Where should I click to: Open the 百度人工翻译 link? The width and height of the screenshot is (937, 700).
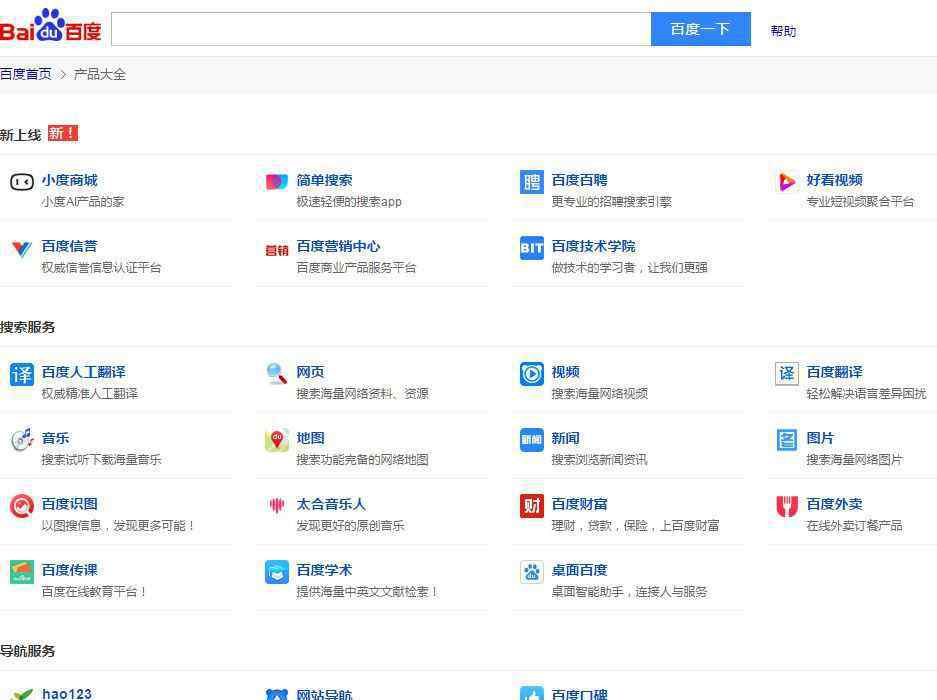[x=84, y=372]
